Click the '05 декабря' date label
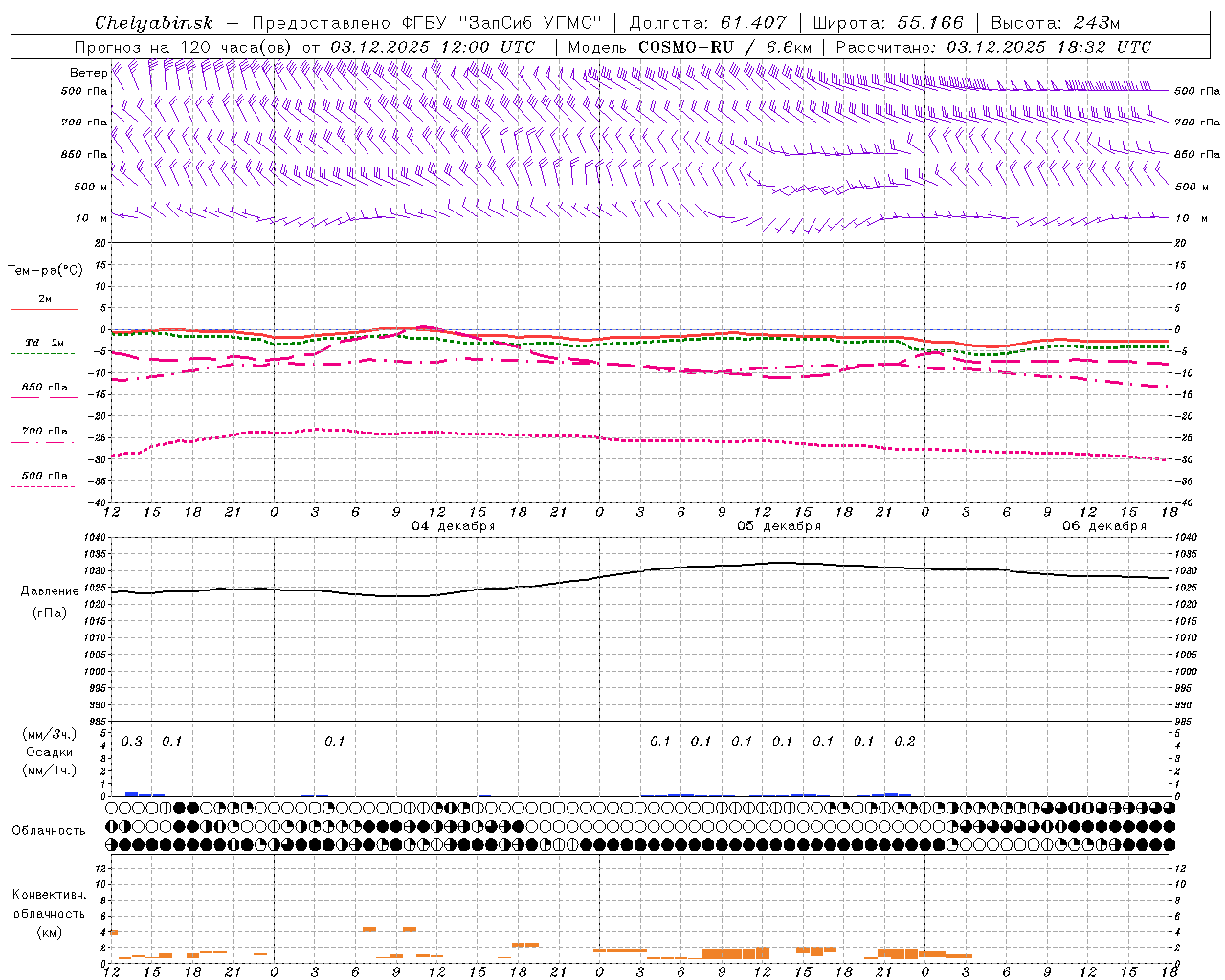The height and width of the screenshot is (980, 1225). click(x=778, y=526)
